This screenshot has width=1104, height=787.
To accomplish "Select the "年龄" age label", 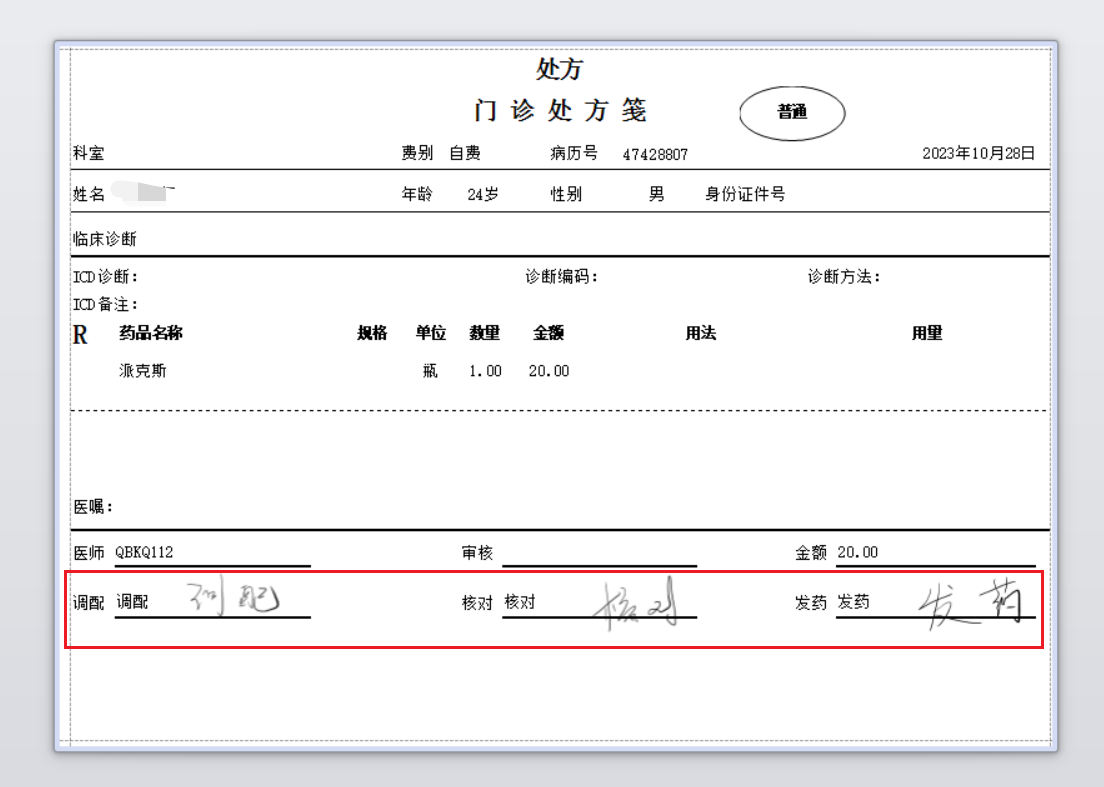I will [417, 194].
